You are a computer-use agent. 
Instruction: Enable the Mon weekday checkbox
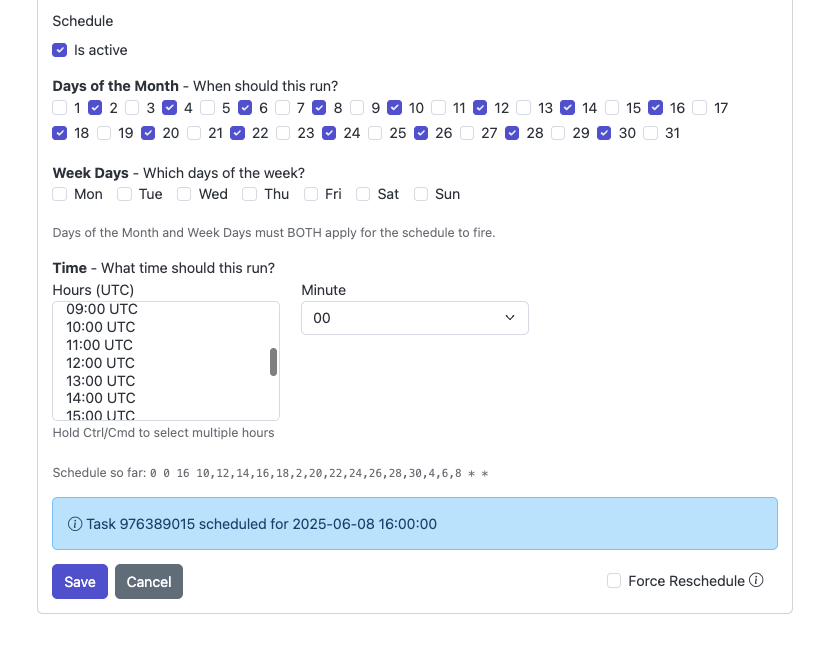60,194
